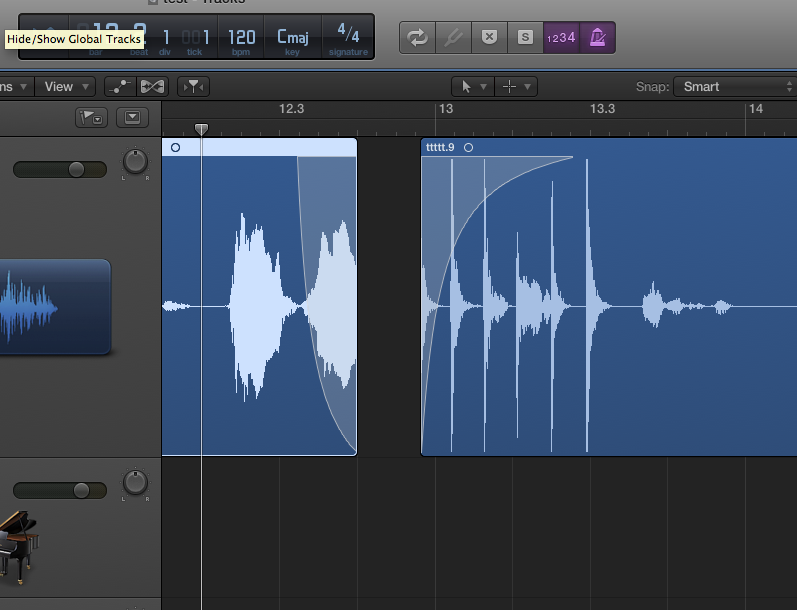
Task: Click loop circle icon beside ttttt.9
Action: tap(468, 147)
